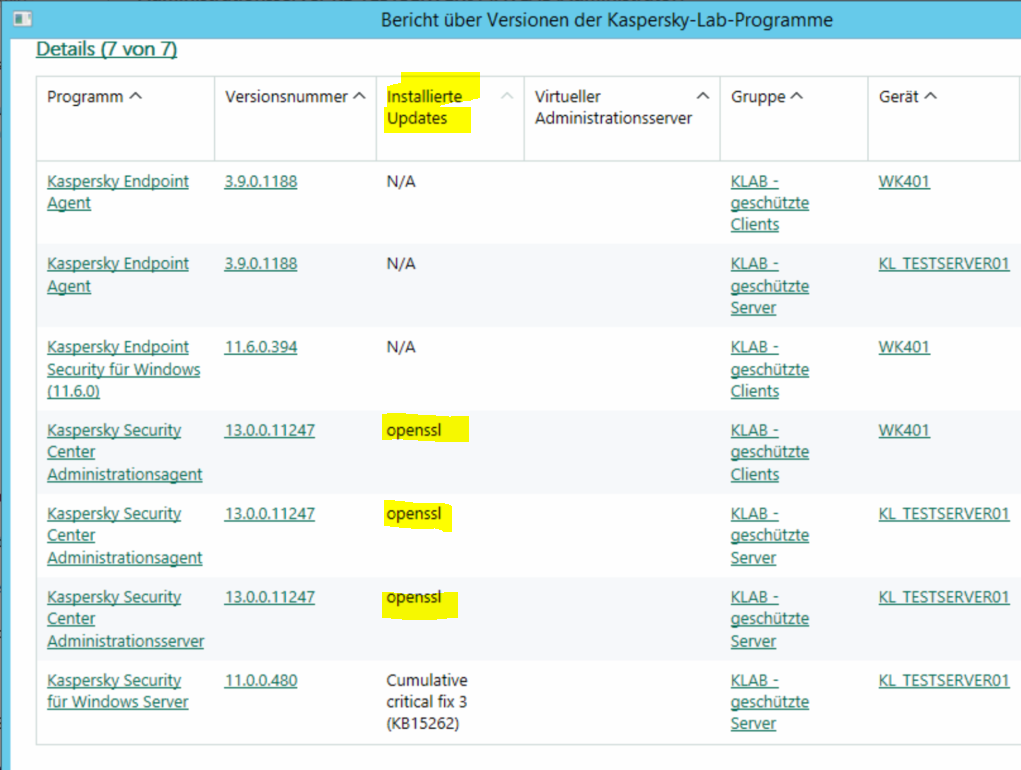Open Administrationsagent program link in WK401 row
Image resolution: width=1021 pixels, height=770 pixels.
[x=124, y=452]
